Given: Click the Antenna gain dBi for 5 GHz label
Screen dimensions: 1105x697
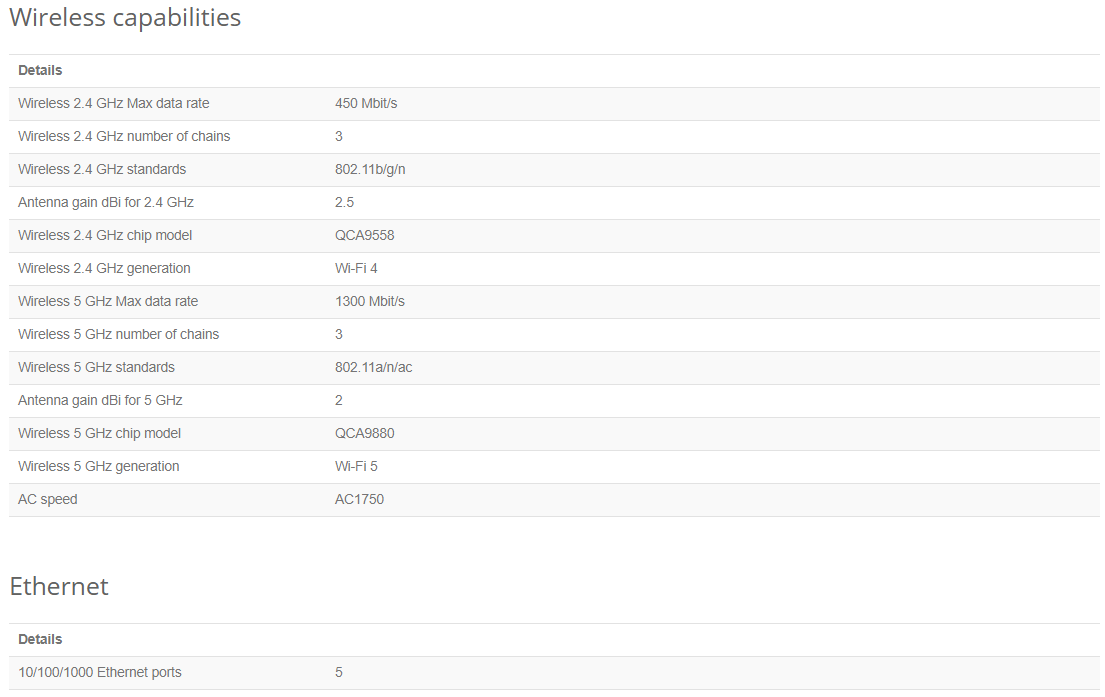Looking at the screenshot, I should click(x=100, y=401).
